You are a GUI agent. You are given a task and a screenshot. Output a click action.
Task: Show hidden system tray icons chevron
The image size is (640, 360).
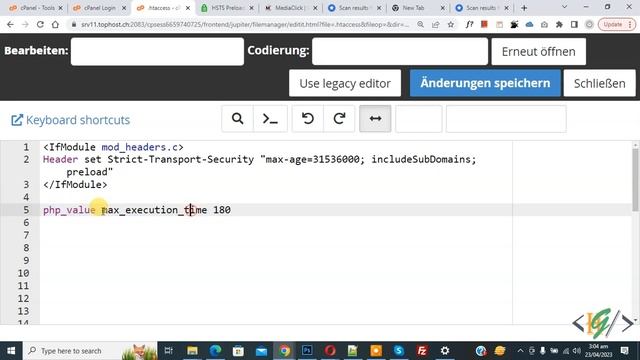(x=520, y=351)
